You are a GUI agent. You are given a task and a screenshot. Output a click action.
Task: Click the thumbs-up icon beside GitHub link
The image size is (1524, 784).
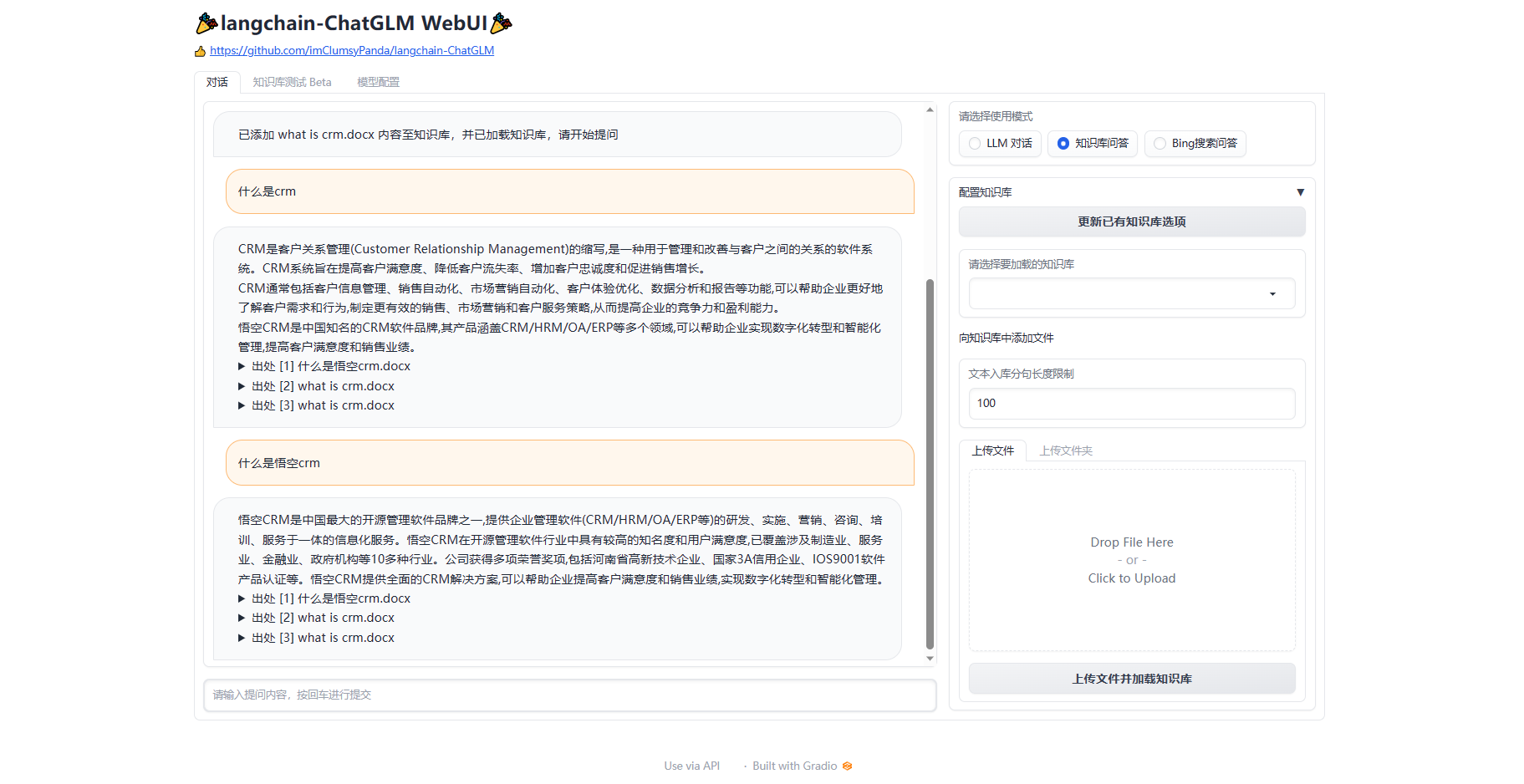point(201,51)
